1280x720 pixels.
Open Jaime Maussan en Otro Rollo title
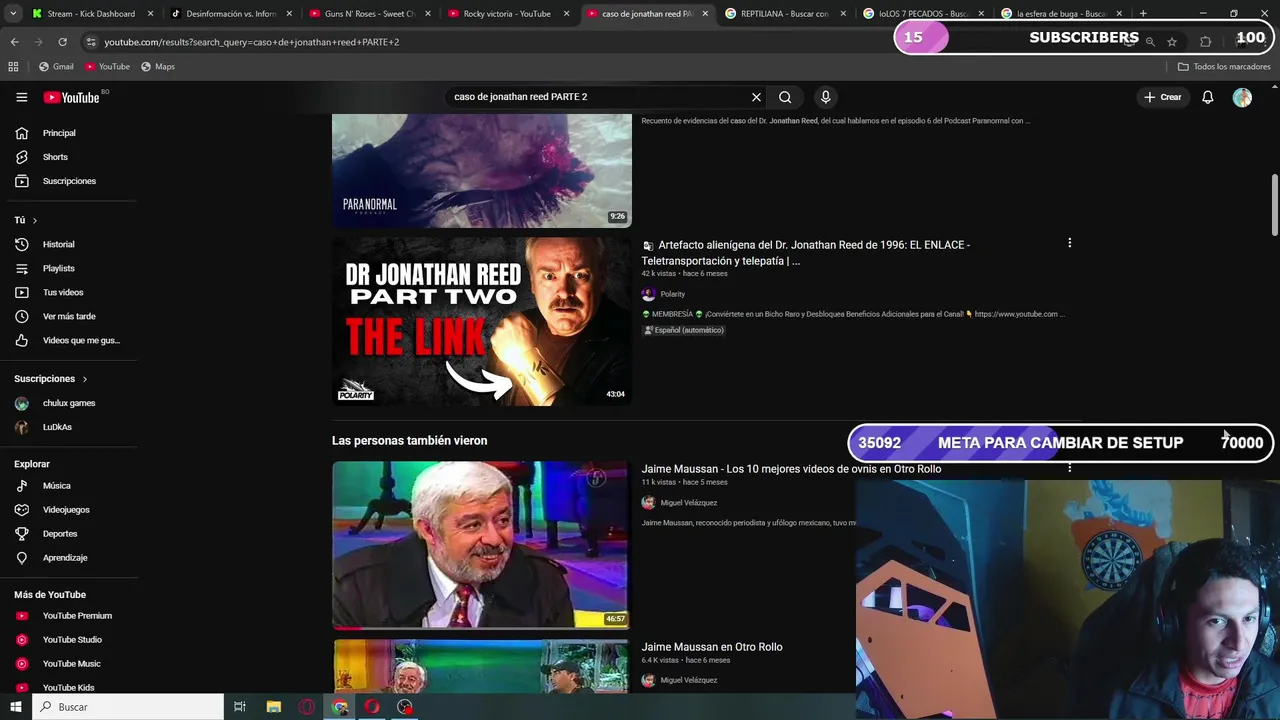pyautogui.click(x=712, y=647)
